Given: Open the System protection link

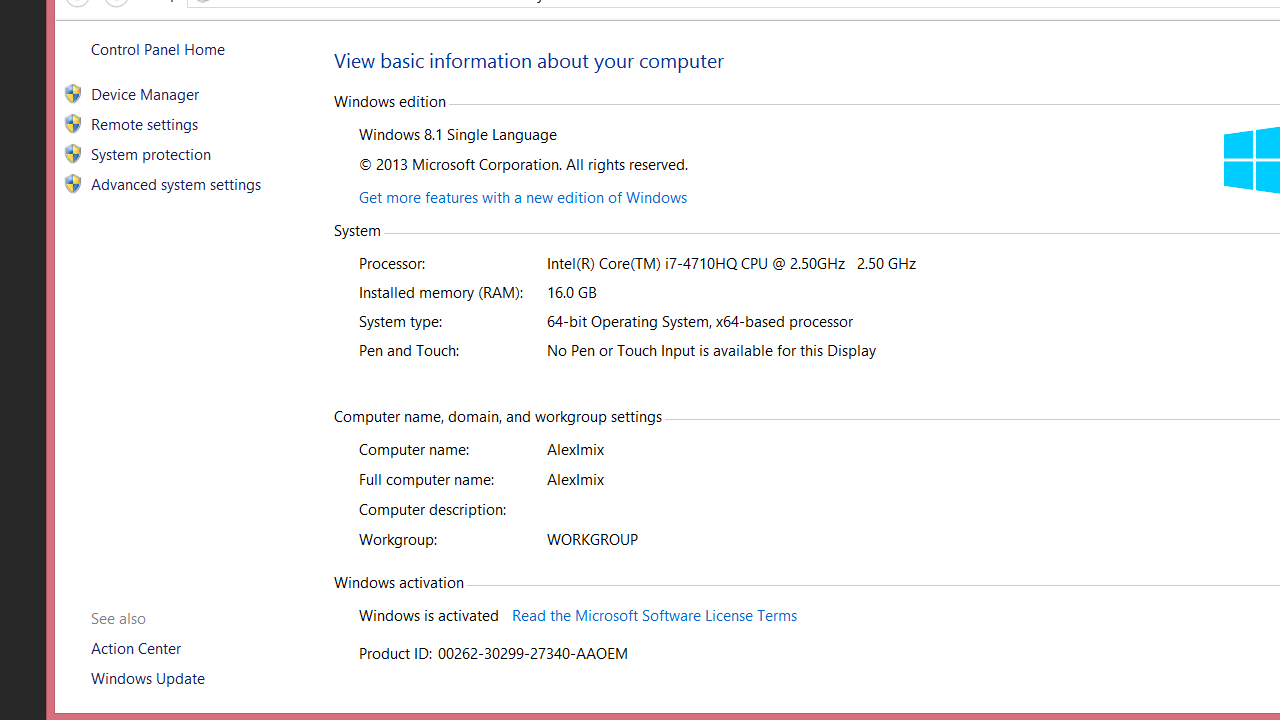Looking at the screenshot, I should pyautogui.click(x=151, y=155).
